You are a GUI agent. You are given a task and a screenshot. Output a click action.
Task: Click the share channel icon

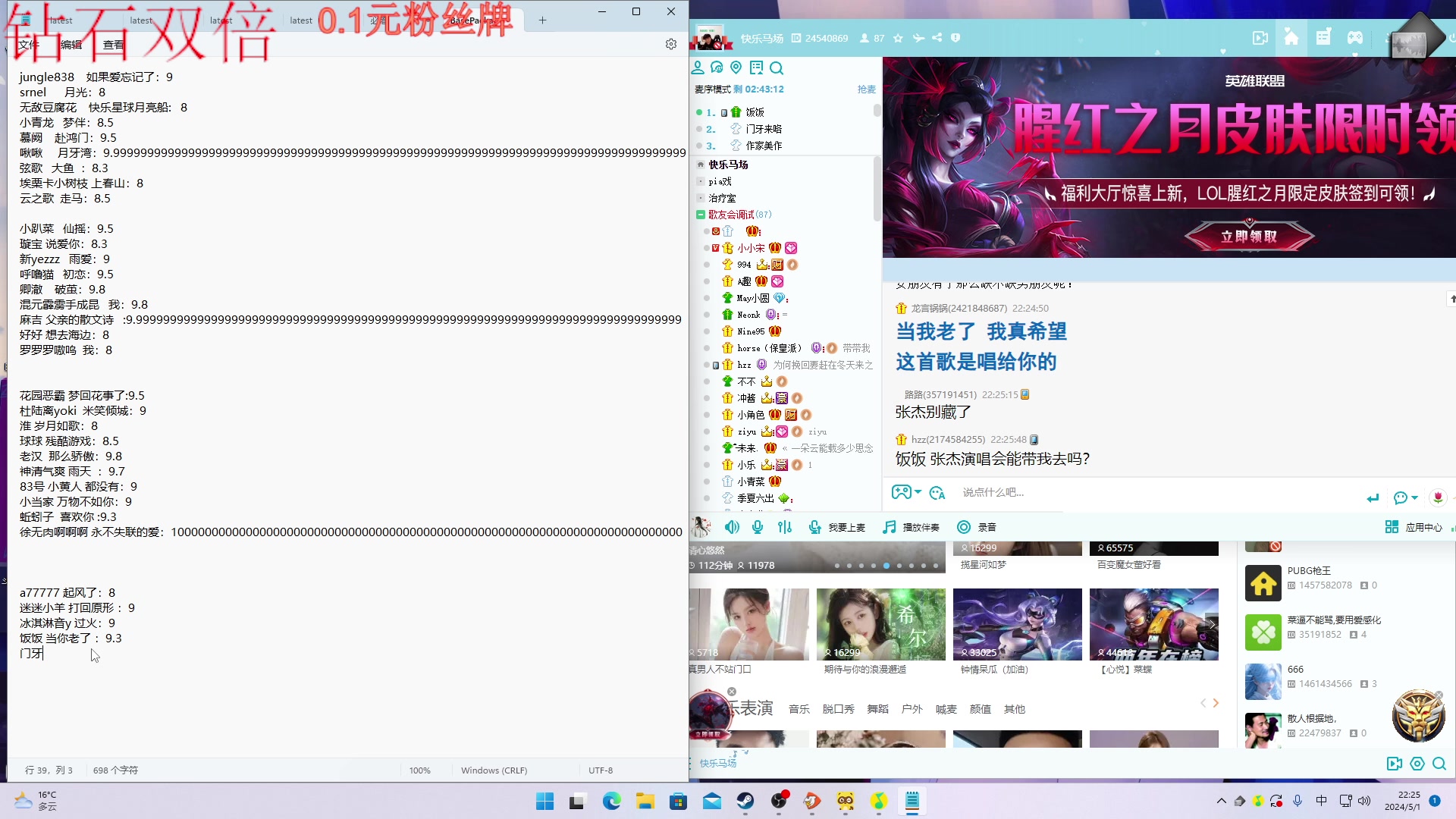pos(937,38)
